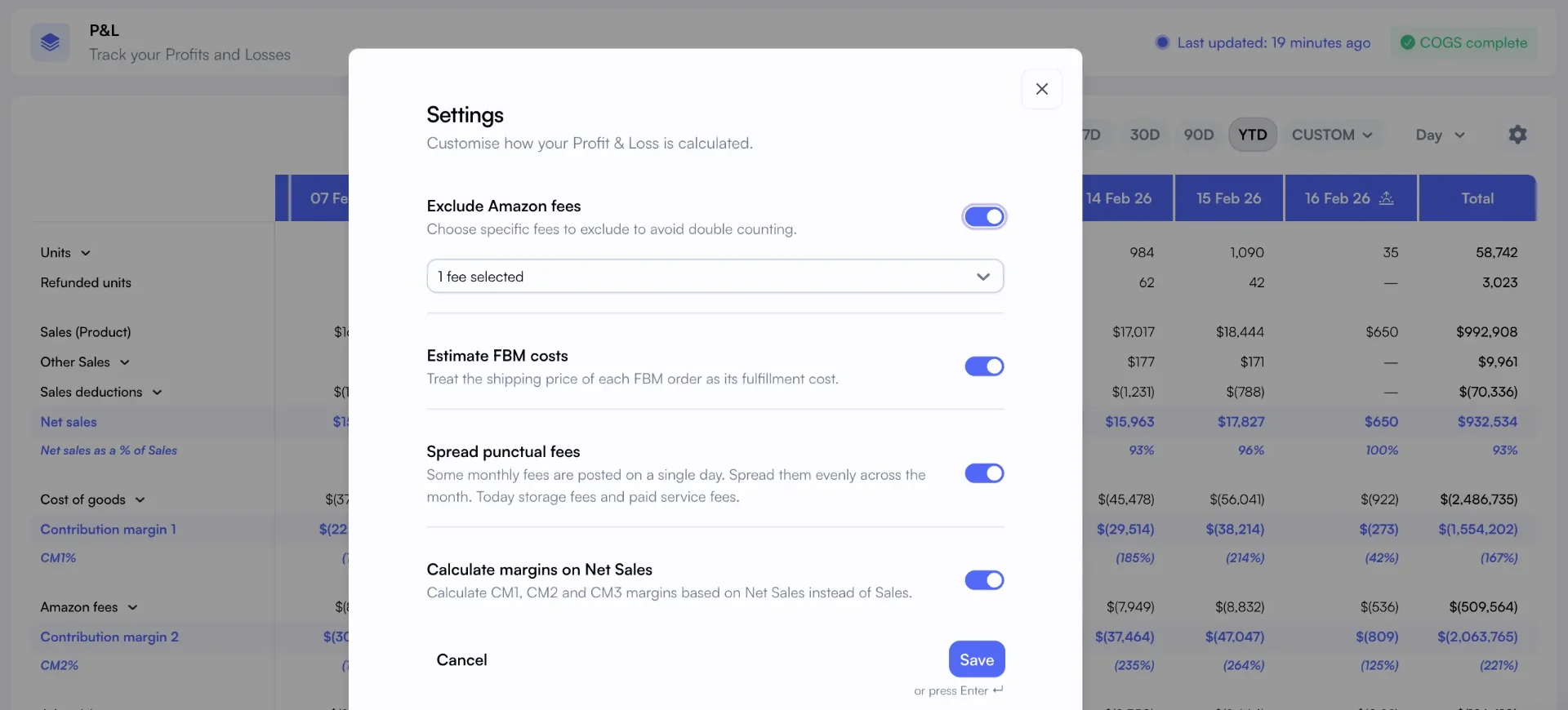Click the 16 Feb Sales value $650
The height and width of the screenshot is (710, 1568).
coord(1382,332)
